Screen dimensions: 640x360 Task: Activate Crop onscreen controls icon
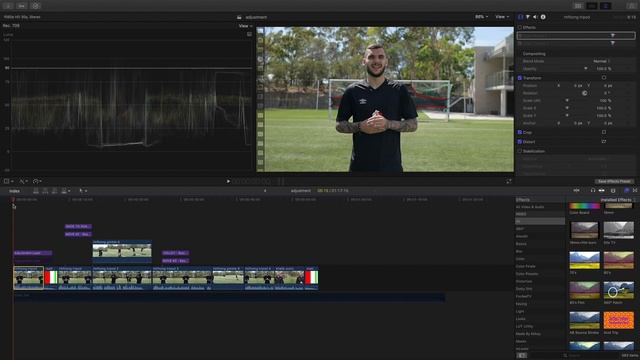(x=604, y=132)
